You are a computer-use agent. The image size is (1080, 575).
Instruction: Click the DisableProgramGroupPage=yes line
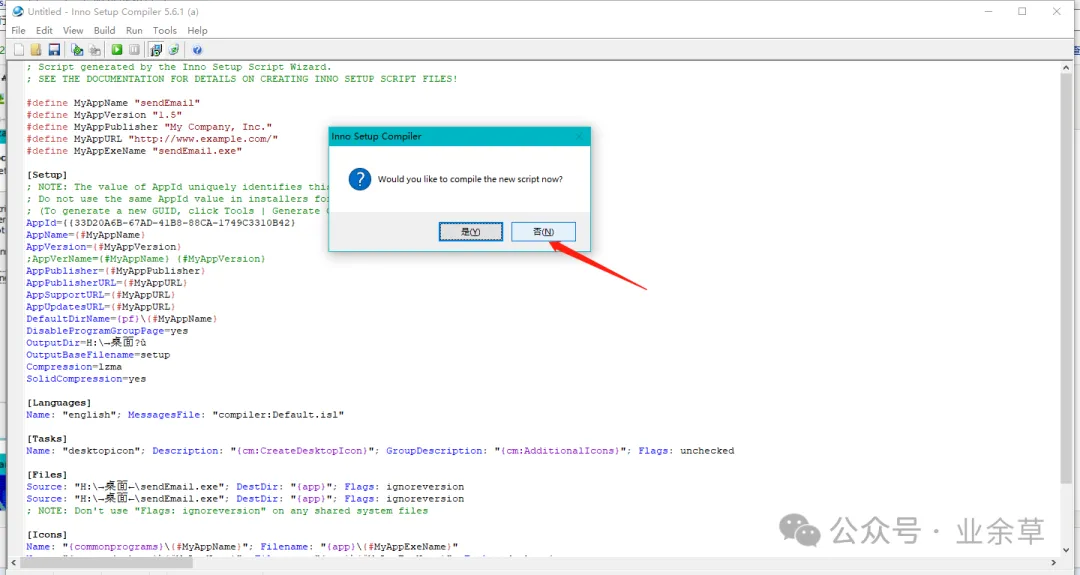pos(107,331)
